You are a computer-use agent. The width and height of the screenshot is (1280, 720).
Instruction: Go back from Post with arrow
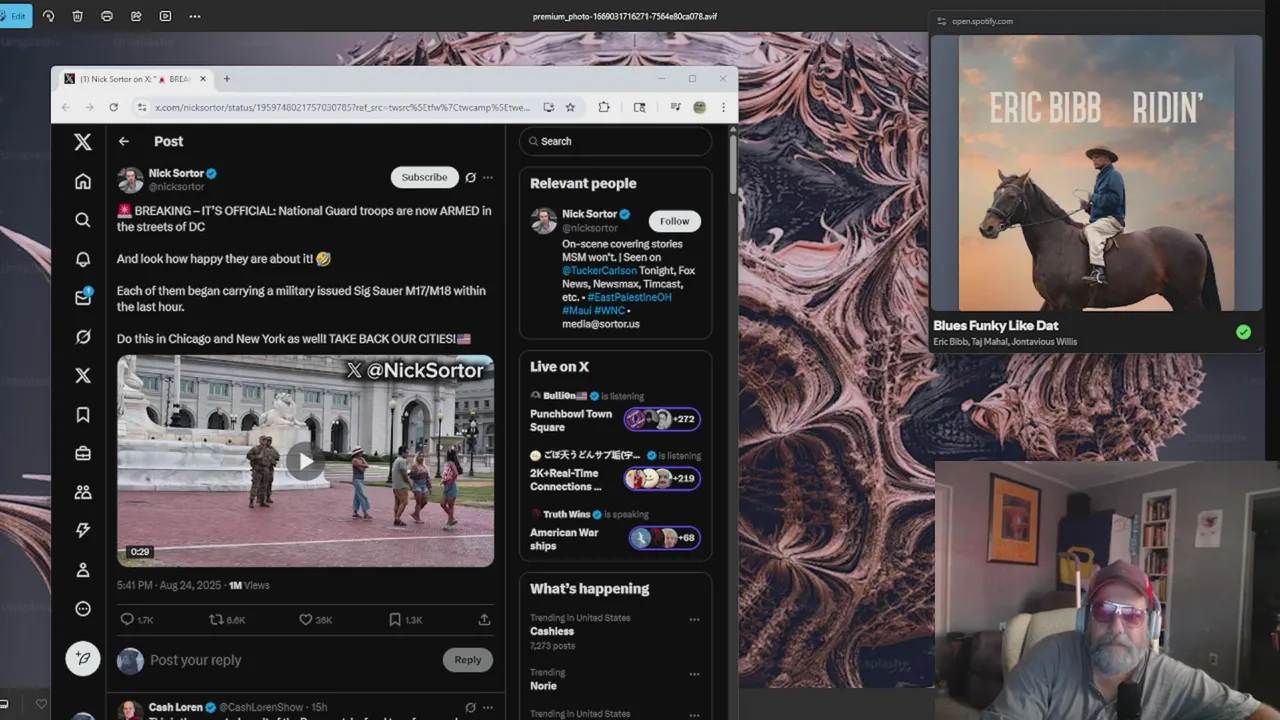click(124, 142)
